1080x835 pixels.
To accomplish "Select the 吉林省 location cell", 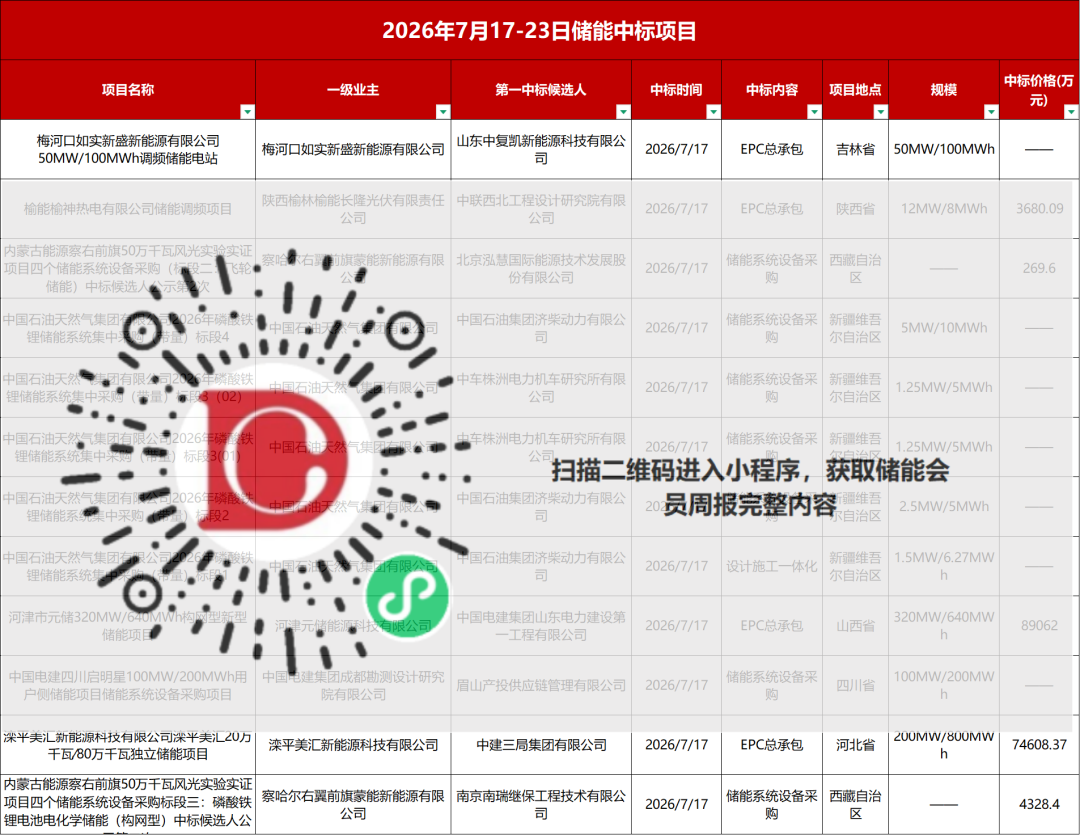I will pyautogui.click(x=855, y=150).
